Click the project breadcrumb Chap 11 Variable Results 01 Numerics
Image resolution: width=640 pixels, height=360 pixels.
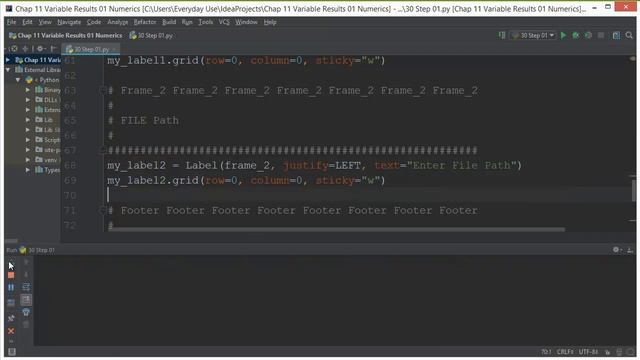65,36
